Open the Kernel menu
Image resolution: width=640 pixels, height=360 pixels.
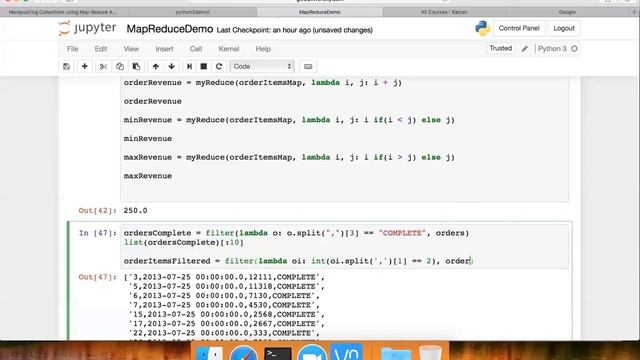[x=229, y=49]
